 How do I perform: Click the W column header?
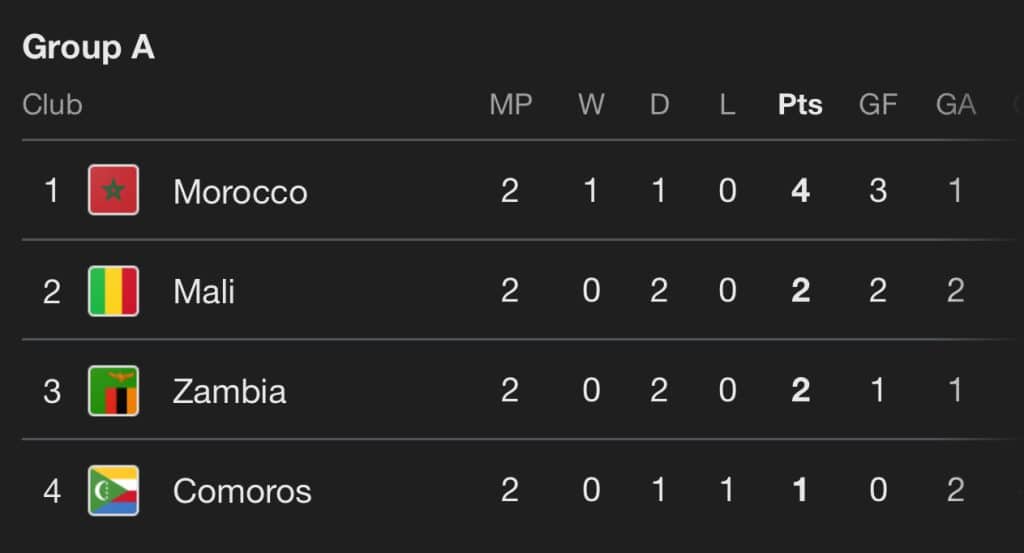pos(591,104)
